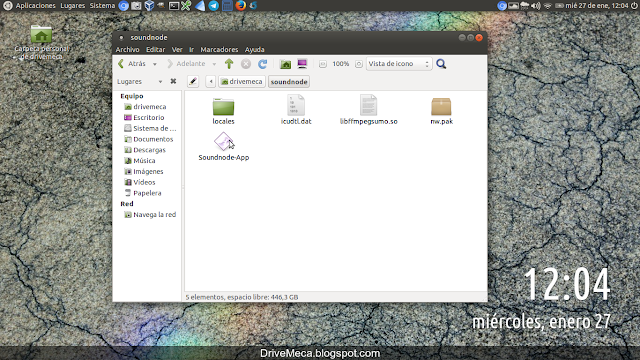Close the sidebar with the X icon
Image resolution: width=640 pixels, height=360 pixels.
coord(173,81)
